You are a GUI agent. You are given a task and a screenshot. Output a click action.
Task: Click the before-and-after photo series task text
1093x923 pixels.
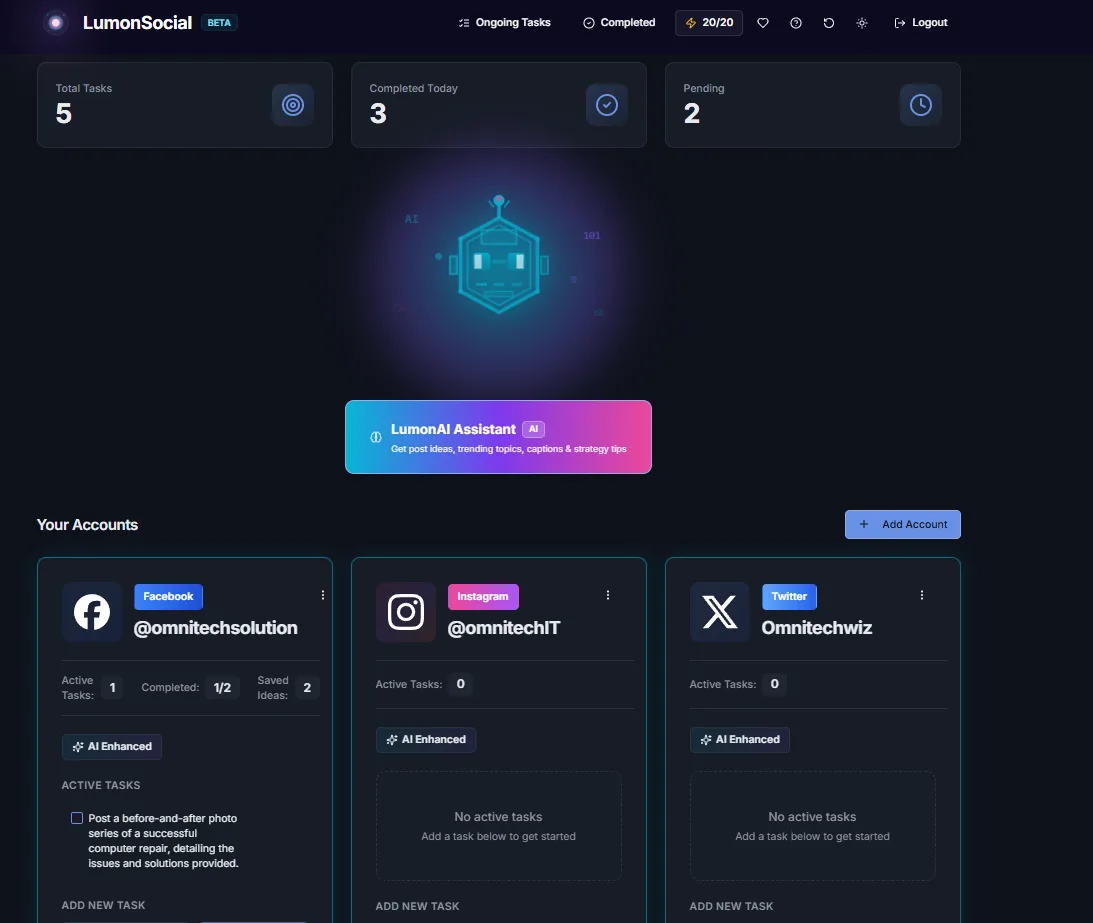(163, 841)
